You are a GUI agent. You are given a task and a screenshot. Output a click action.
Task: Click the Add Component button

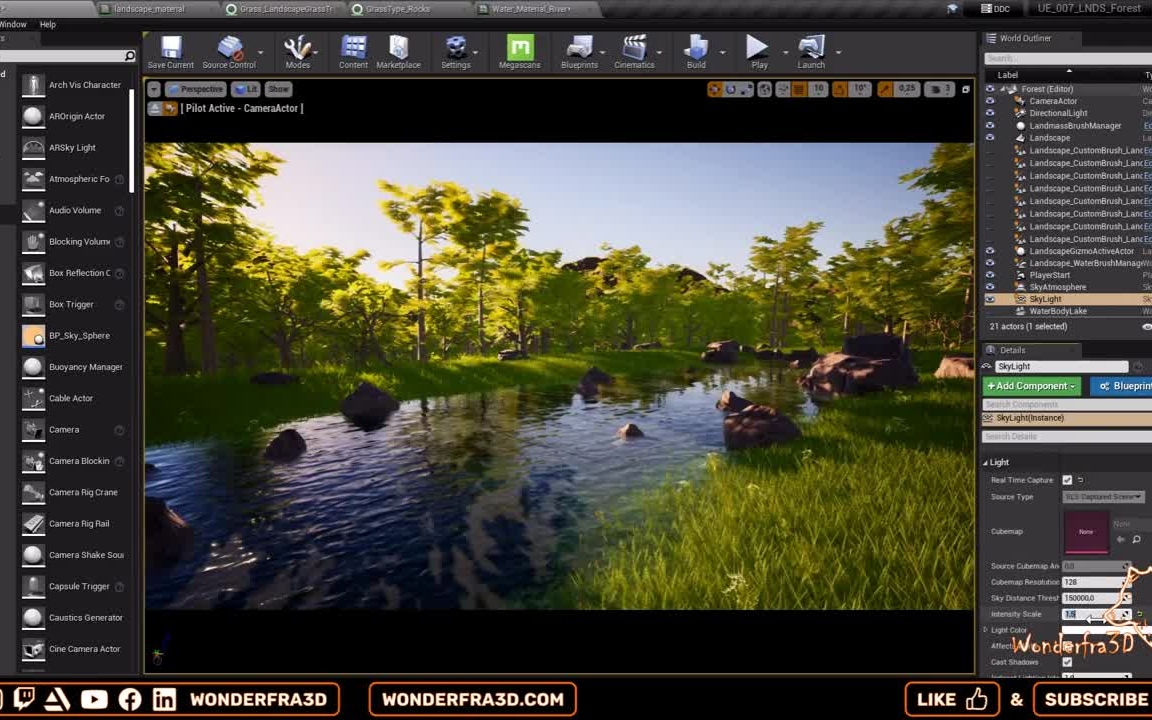pyautogui.click(x=1031, y=386)
